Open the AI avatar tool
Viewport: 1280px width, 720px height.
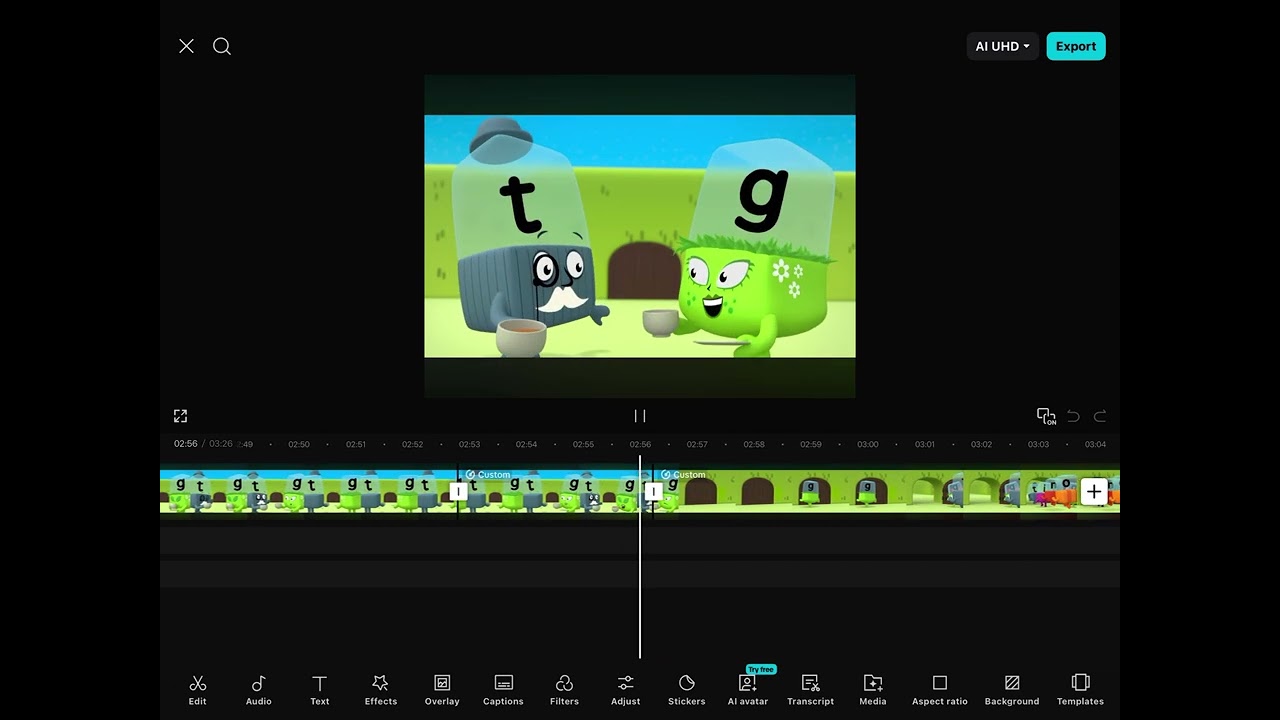click(748, 689)
